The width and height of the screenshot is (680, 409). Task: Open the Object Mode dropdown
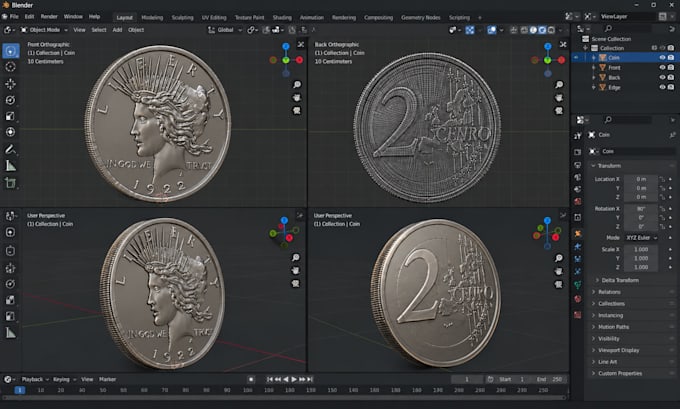pos(44,30)
